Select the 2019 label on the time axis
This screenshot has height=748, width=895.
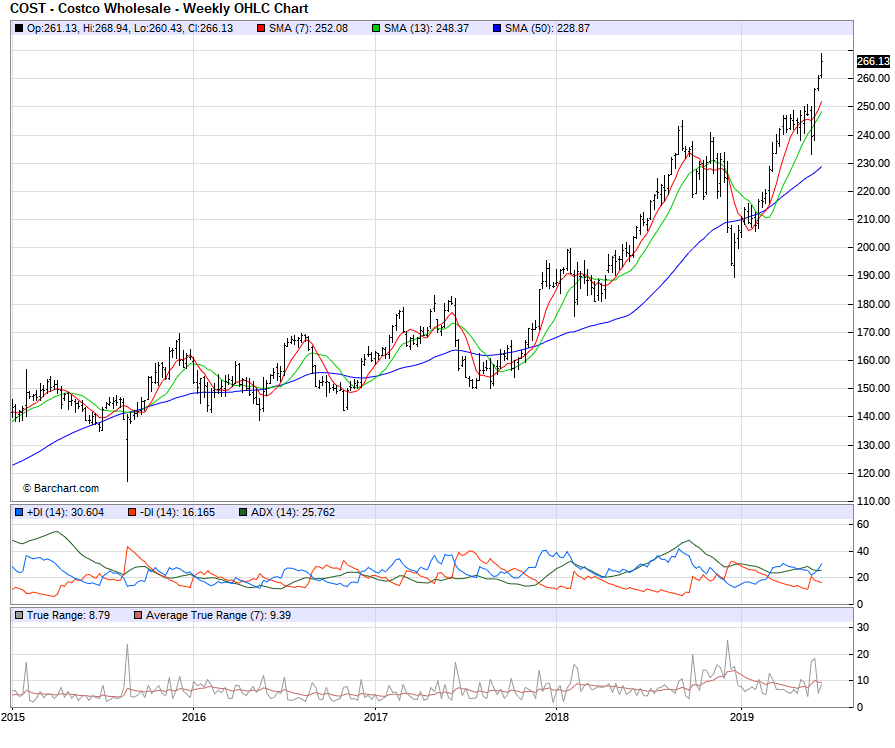[741, 717]
